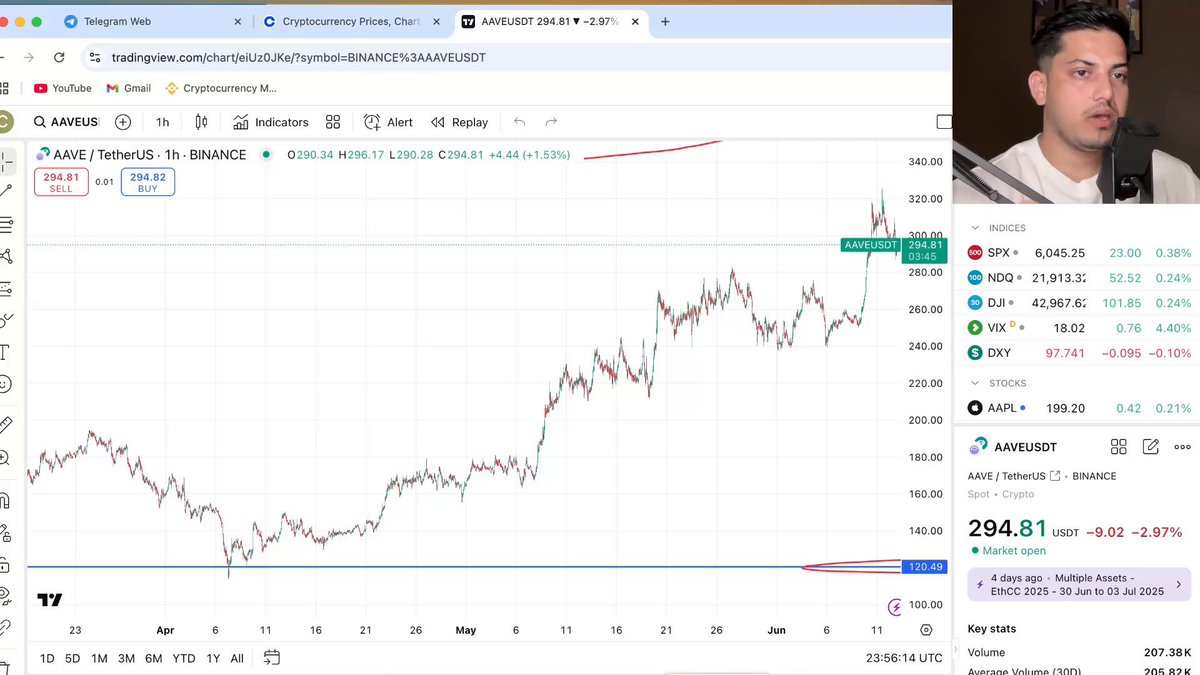Screen dimensions: 1200x675
Task: Switch chart range to 1M
Action: point(99,658)
